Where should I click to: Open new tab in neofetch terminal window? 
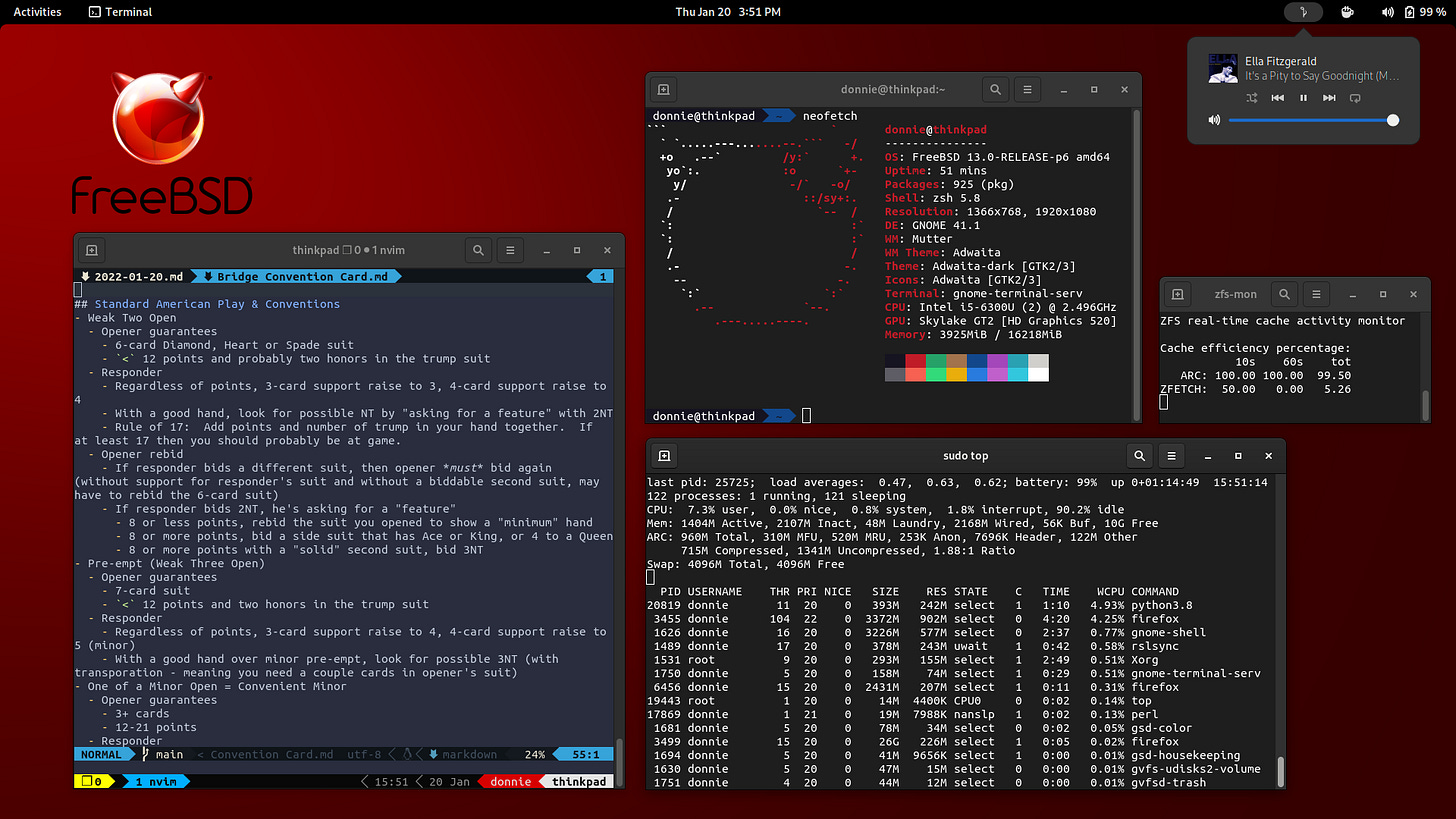tap(663, 90)
